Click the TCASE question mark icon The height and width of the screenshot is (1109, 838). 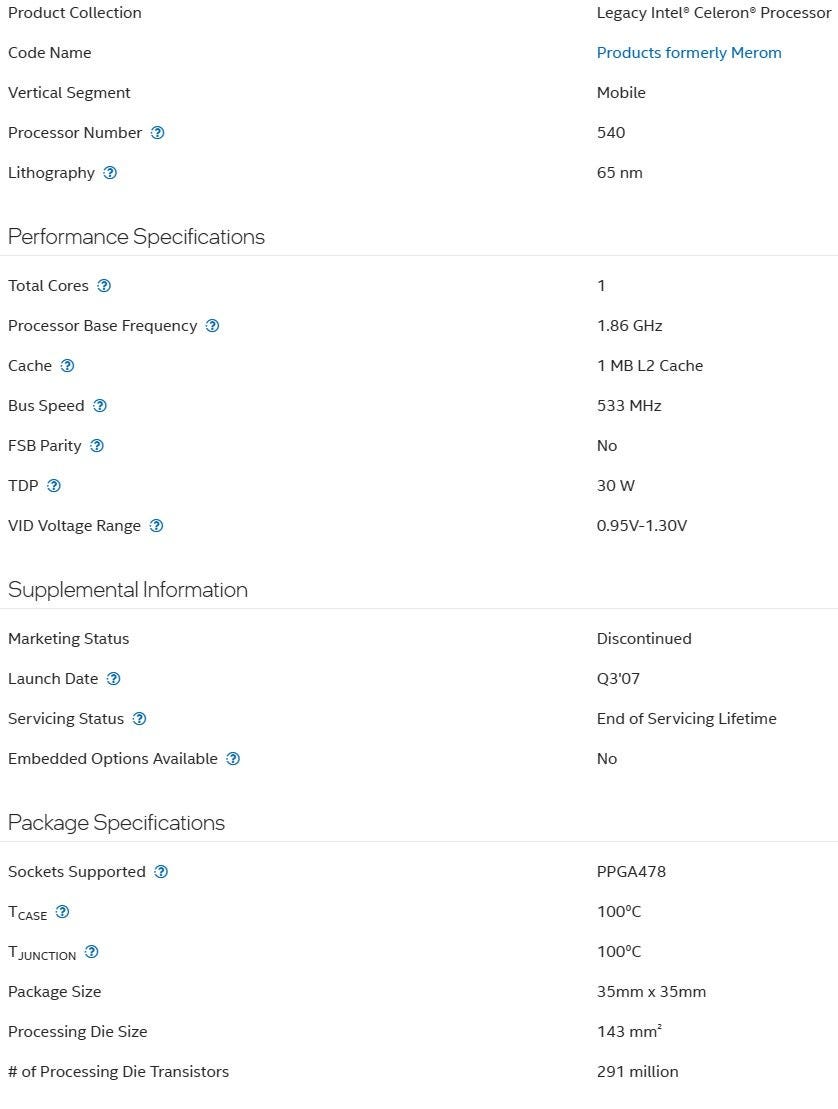63,912
